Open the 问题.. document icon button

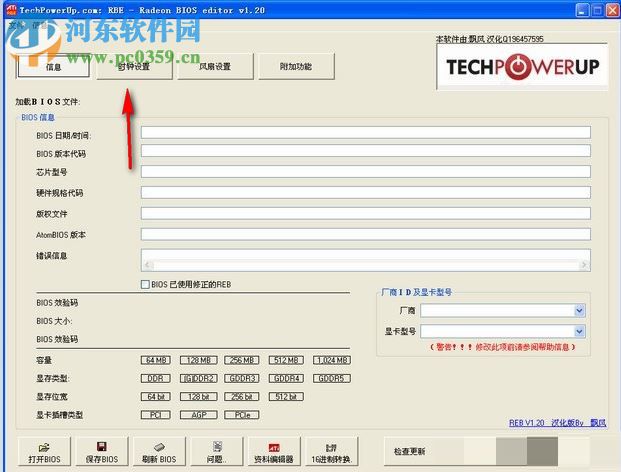coord(217,451)
